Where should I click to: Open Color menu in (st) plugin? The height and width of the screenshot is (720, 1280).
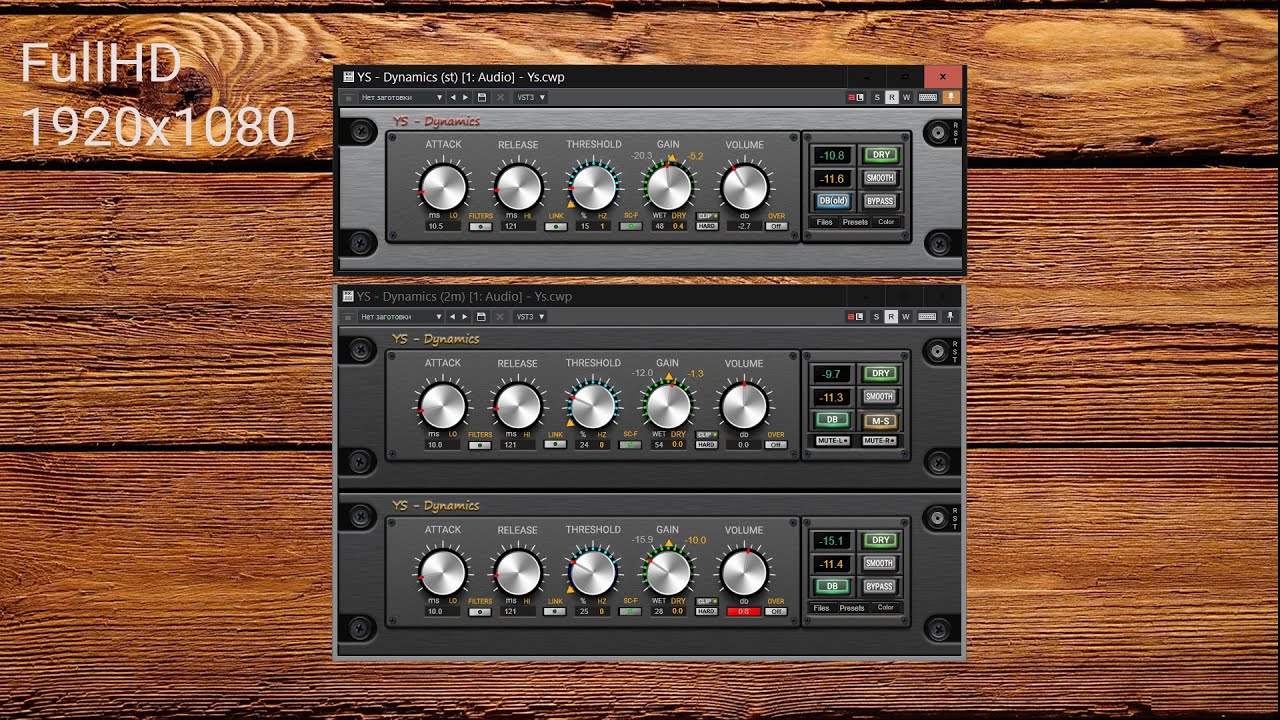pyautogui.click(x=886, y=222)
